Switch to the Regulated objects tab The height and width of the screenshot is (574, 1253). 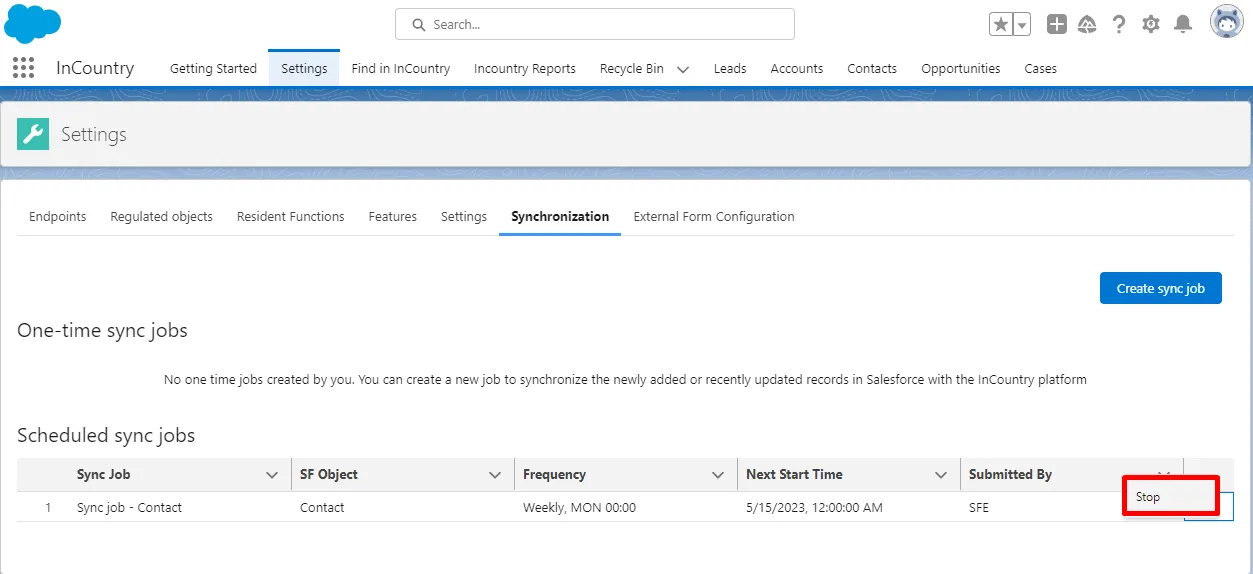click(x=161, y=216)
